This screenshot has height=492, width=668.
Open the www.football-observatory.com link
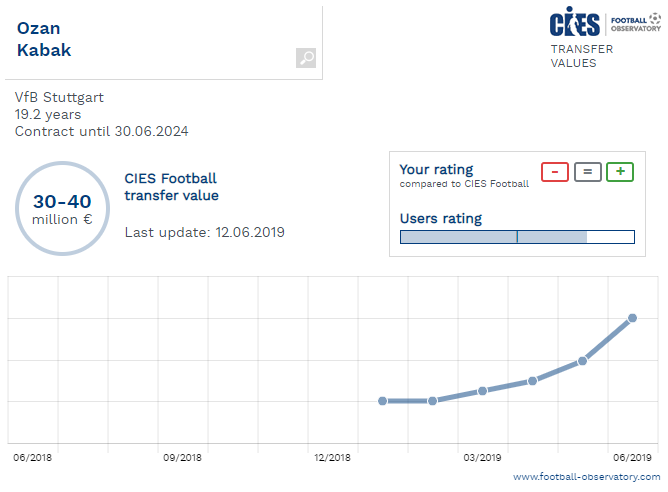tap(587, 477)
